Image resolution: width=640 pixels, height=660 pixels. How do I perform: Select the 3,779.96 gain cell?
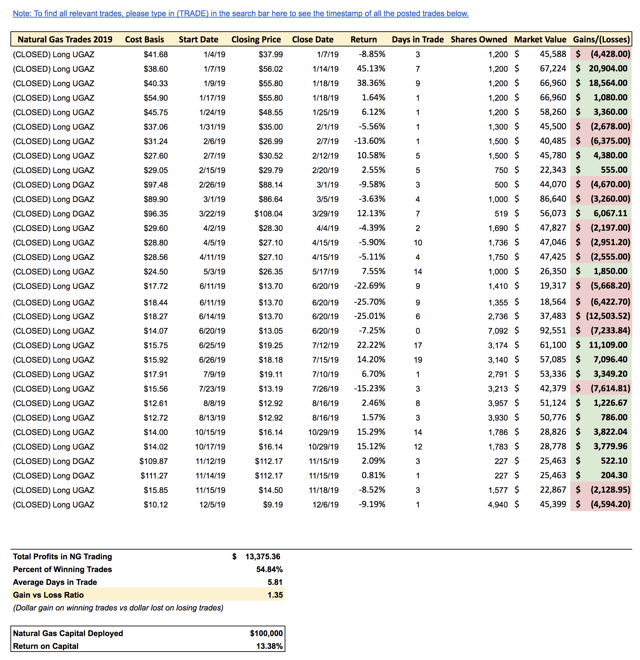tap(601, 446)
